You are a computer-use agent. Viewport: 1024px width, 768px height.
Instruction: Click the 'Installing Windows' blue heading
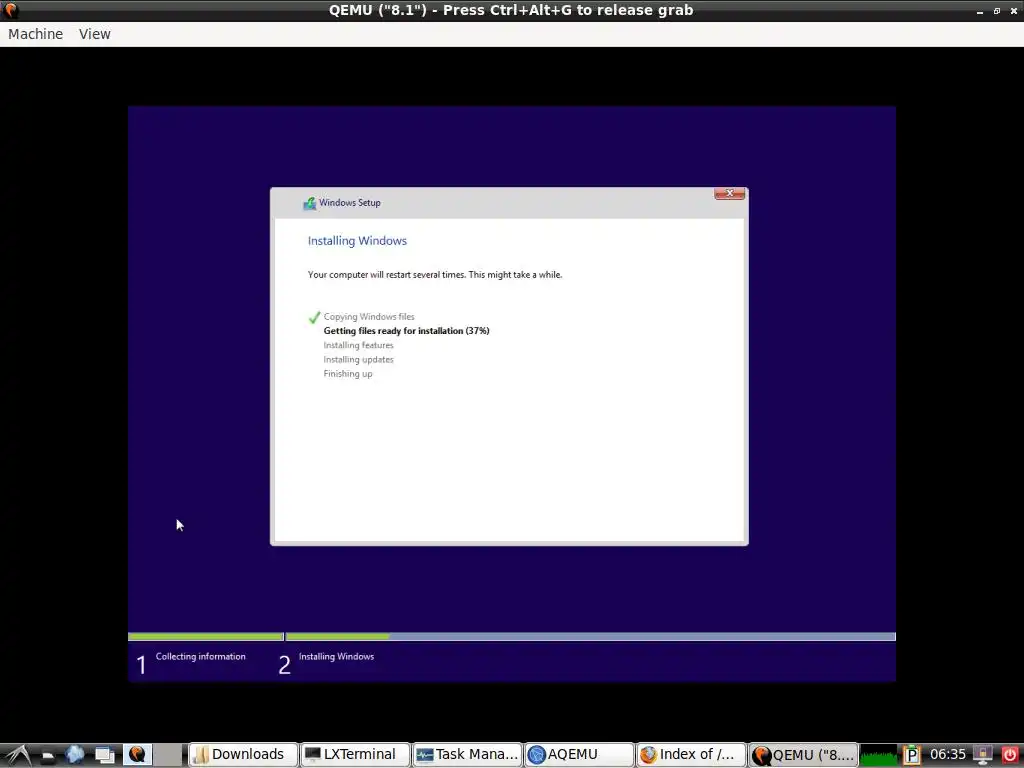pos(357,241)
